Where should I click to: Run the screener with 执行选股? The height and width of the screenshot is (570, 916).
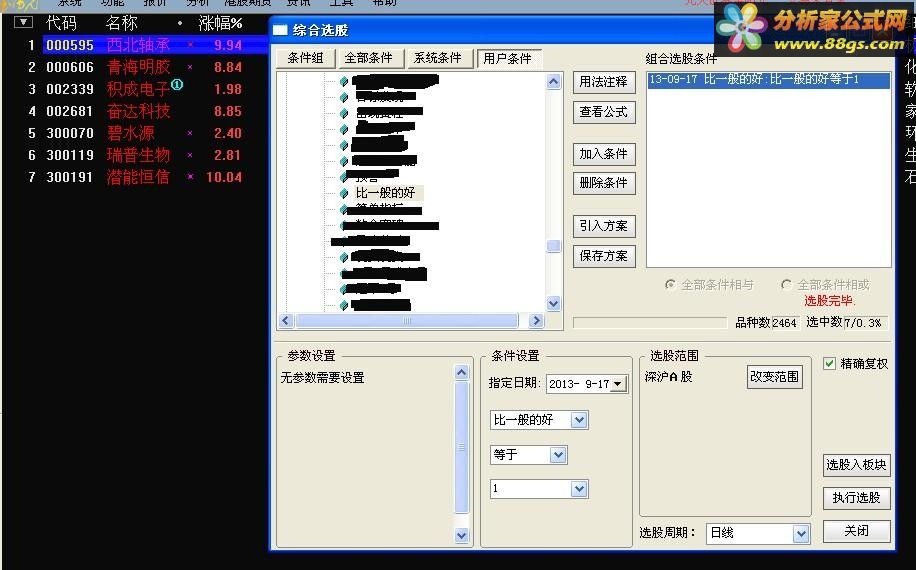(856, 498)
